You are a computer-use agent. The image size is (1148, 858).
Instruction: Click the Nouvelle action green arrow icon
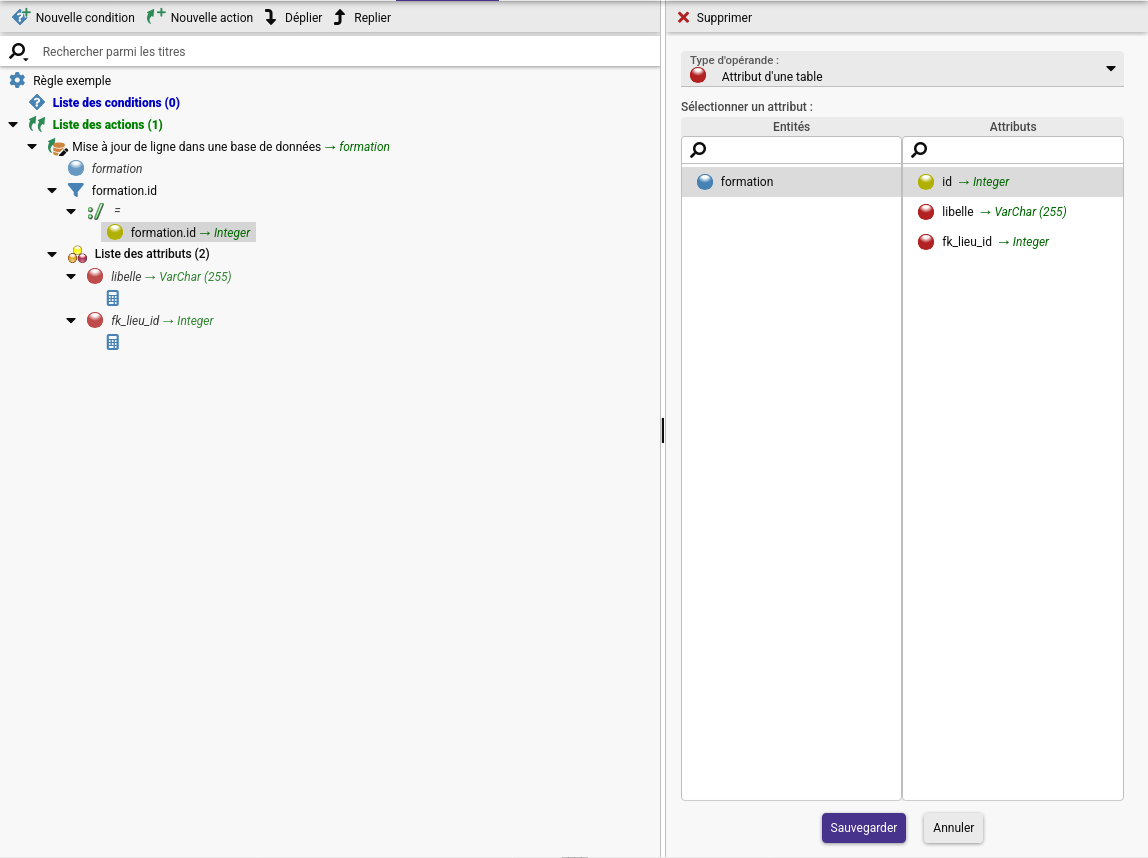pos(156,17)
